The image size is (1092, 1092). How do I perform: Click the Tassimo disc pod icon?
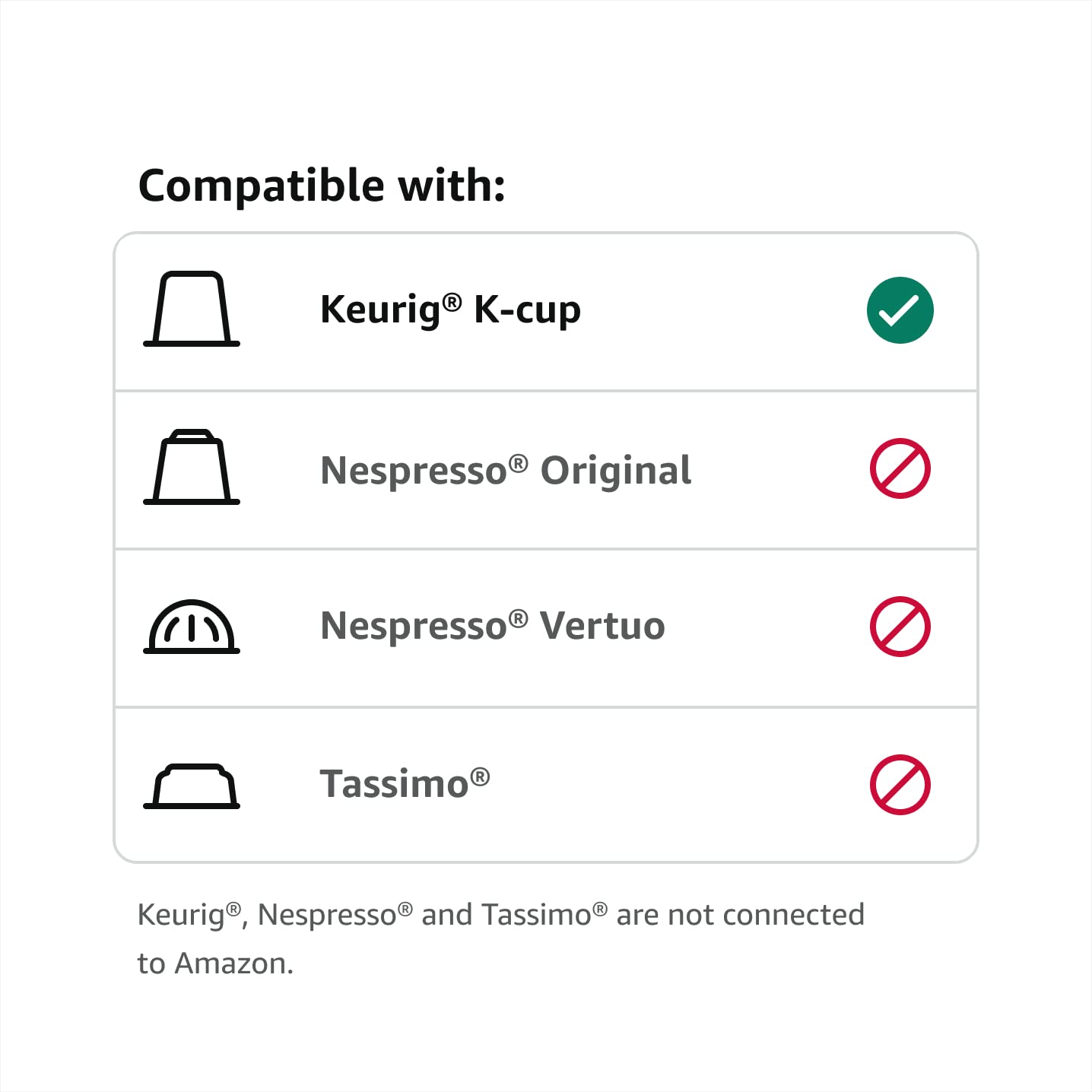[x=192, y=786]
